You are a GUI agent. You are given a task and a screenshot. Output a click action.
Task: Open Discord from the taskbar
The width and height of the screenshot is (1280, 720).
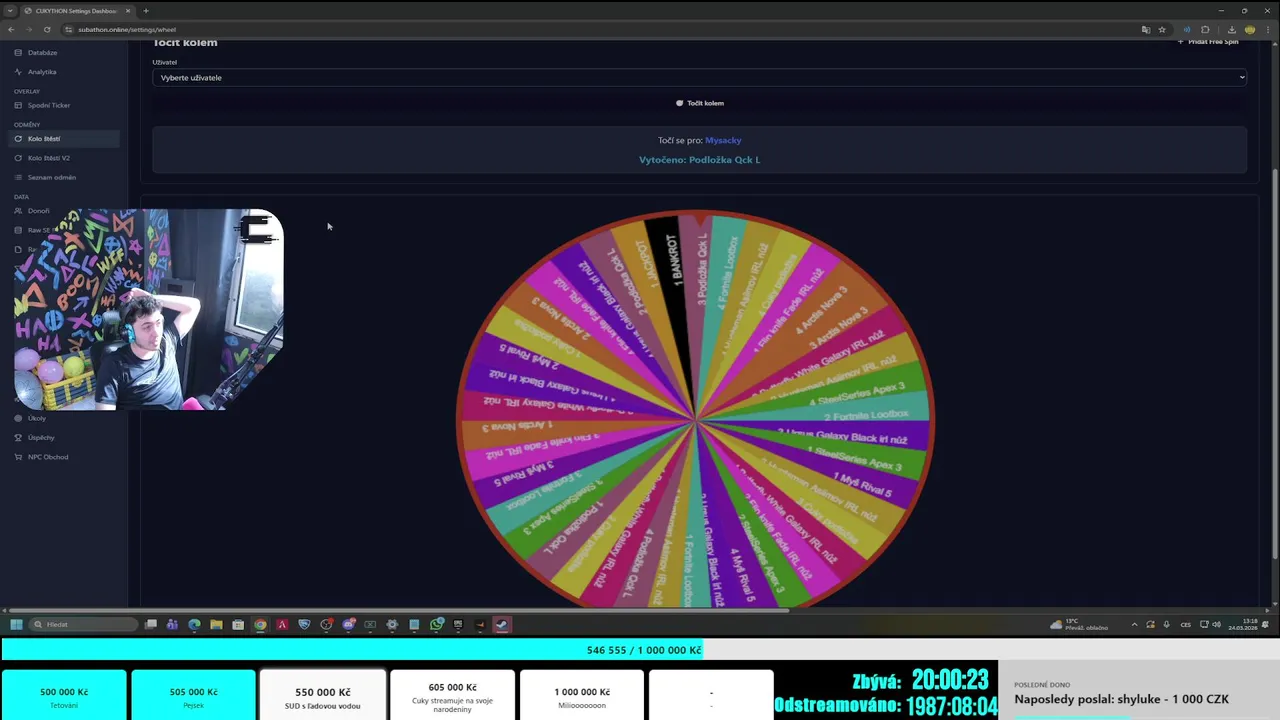[x=348, y=624]
